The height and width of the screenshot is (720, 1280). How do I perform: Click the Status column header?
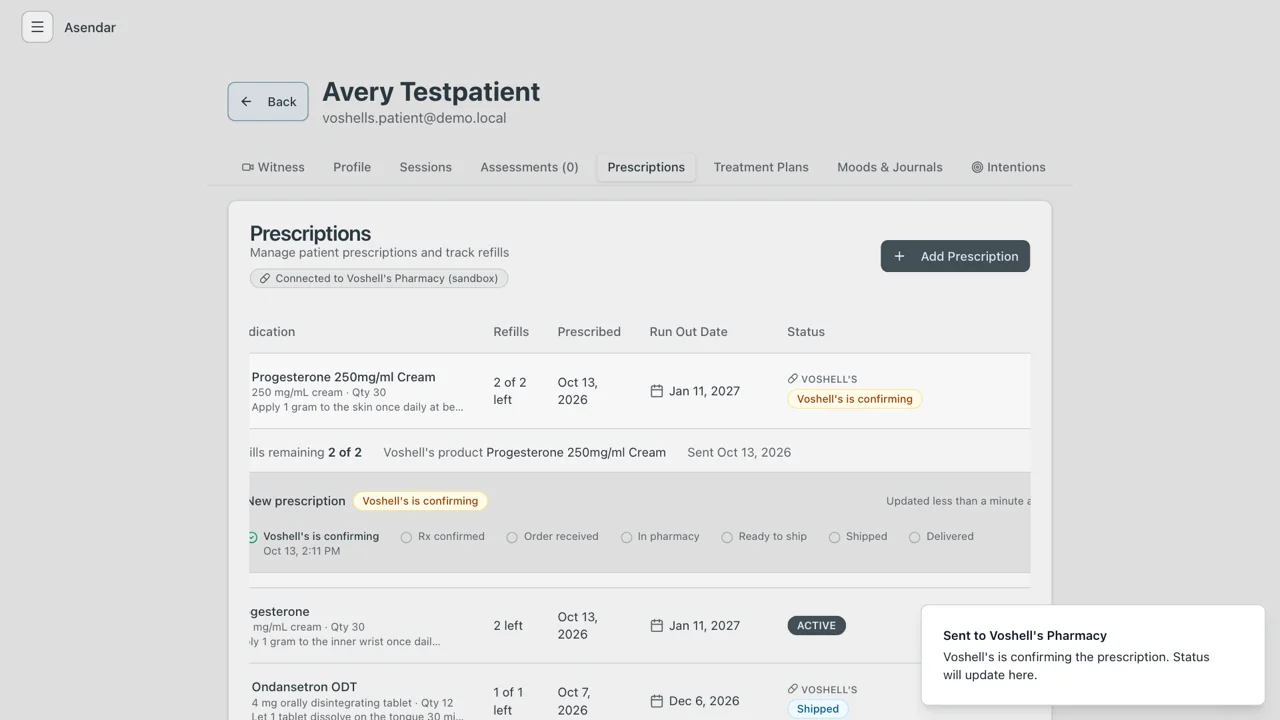click(x=806, y=332)
